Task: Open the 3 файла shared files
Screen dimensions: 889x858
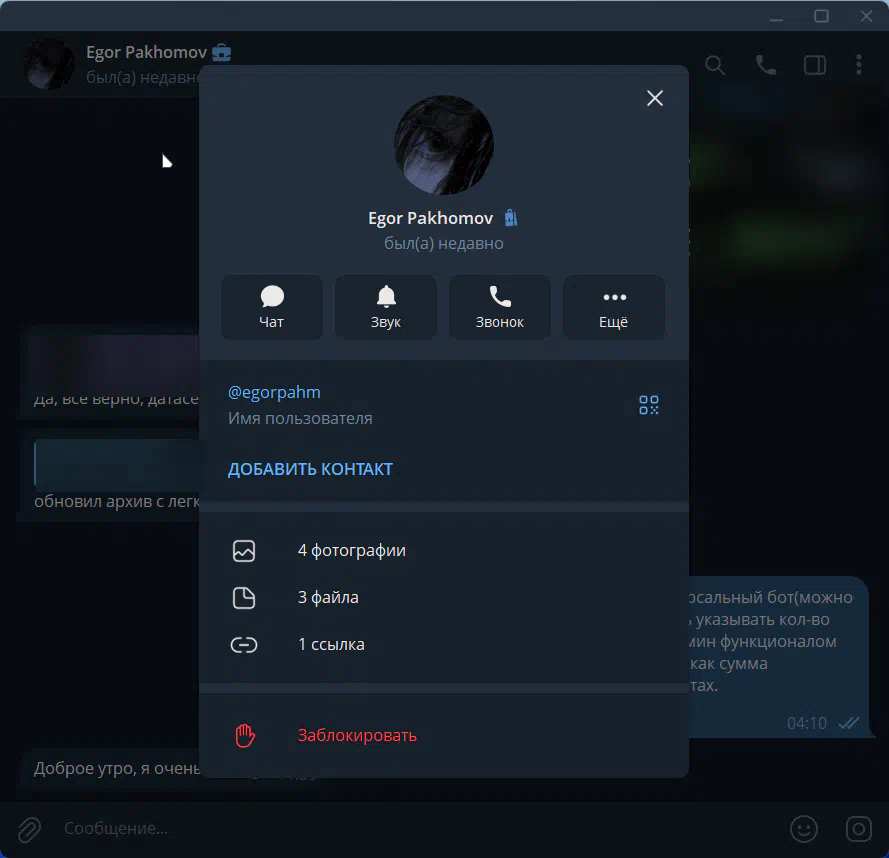Action: coord(328,597)
